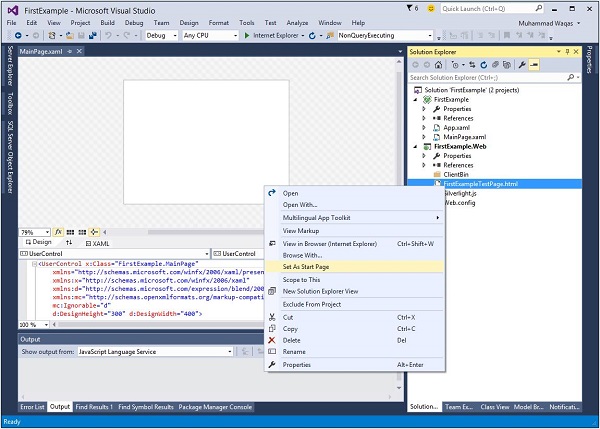Image resolution: width=600 pixels, height=429 pixels.
Task: Click the green Start debugging arrow
Action: pos(247,35)
